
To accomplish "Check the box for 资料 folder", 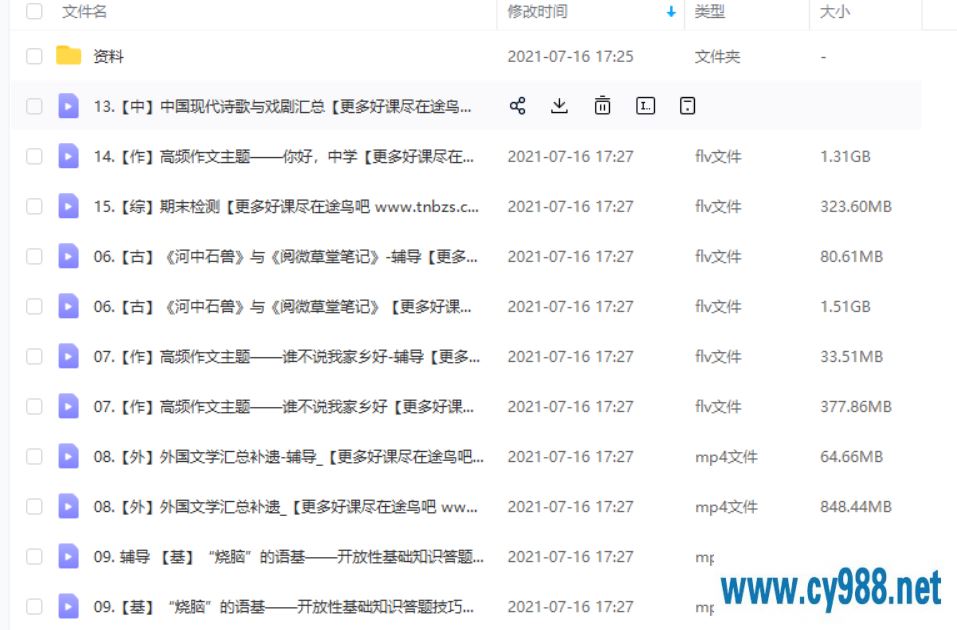I will pyautogui.click(x=34, y=56).
